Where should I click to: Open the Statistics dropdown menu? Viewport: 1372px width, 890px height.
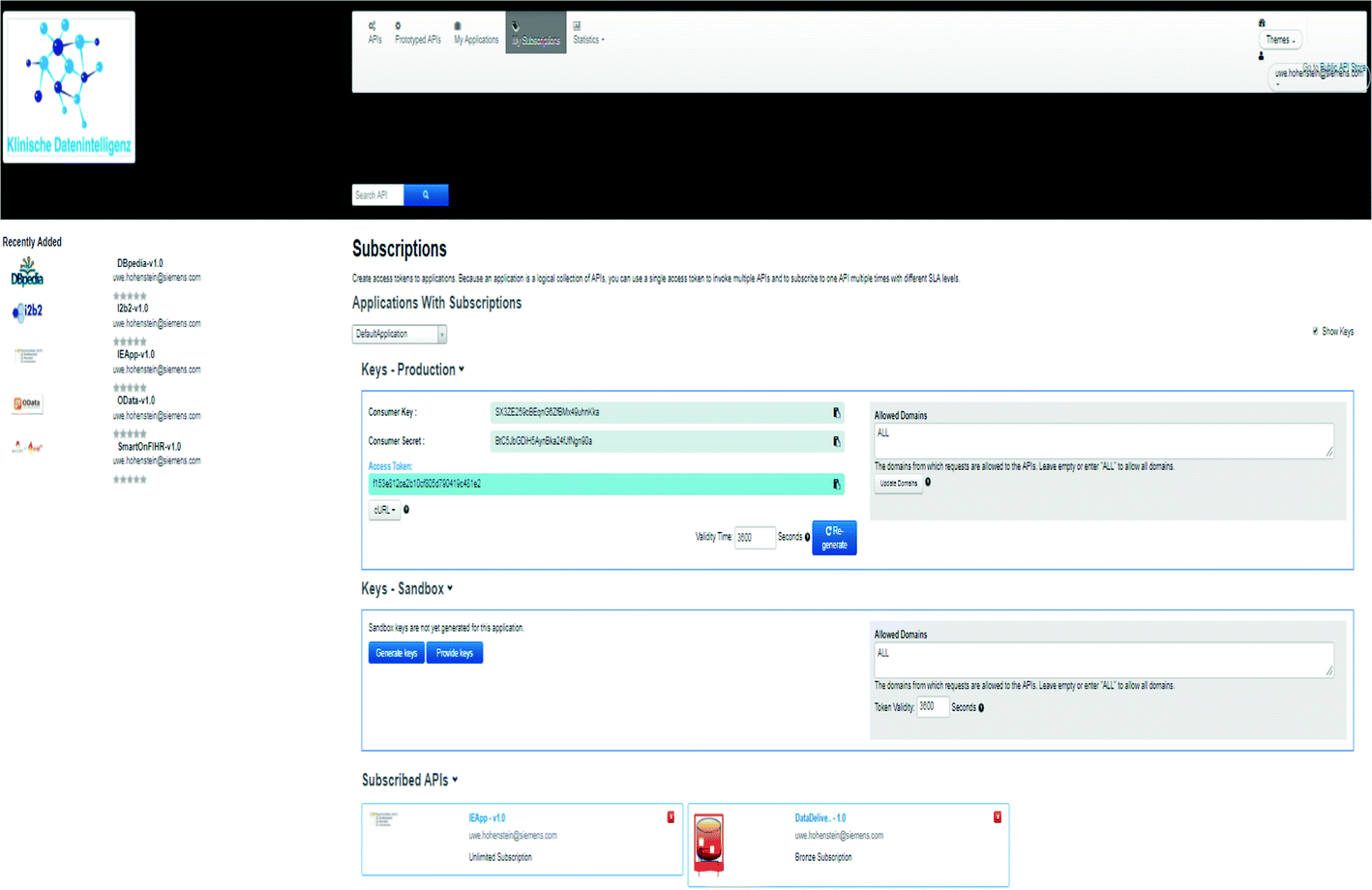click(588, 33)
